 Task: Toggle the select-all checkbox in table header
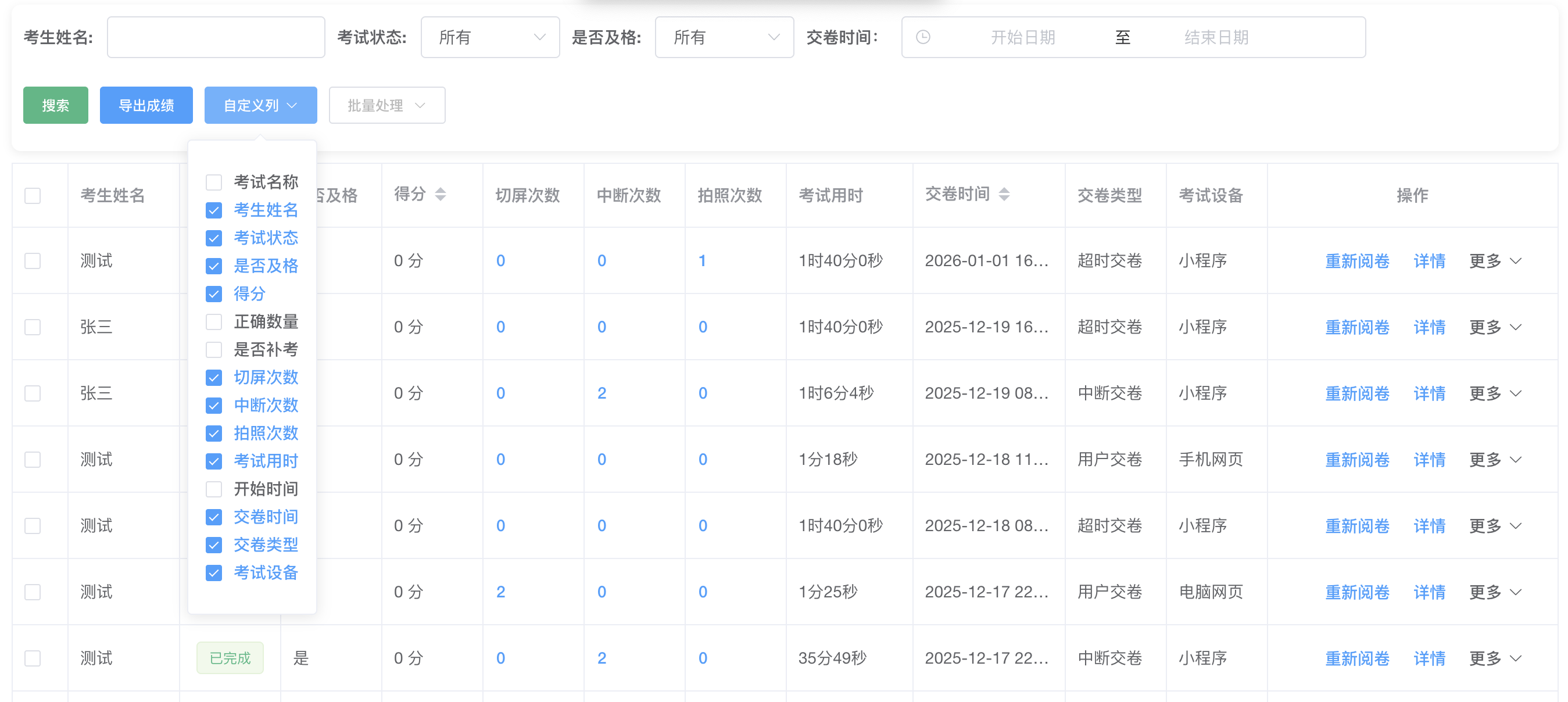33,195
